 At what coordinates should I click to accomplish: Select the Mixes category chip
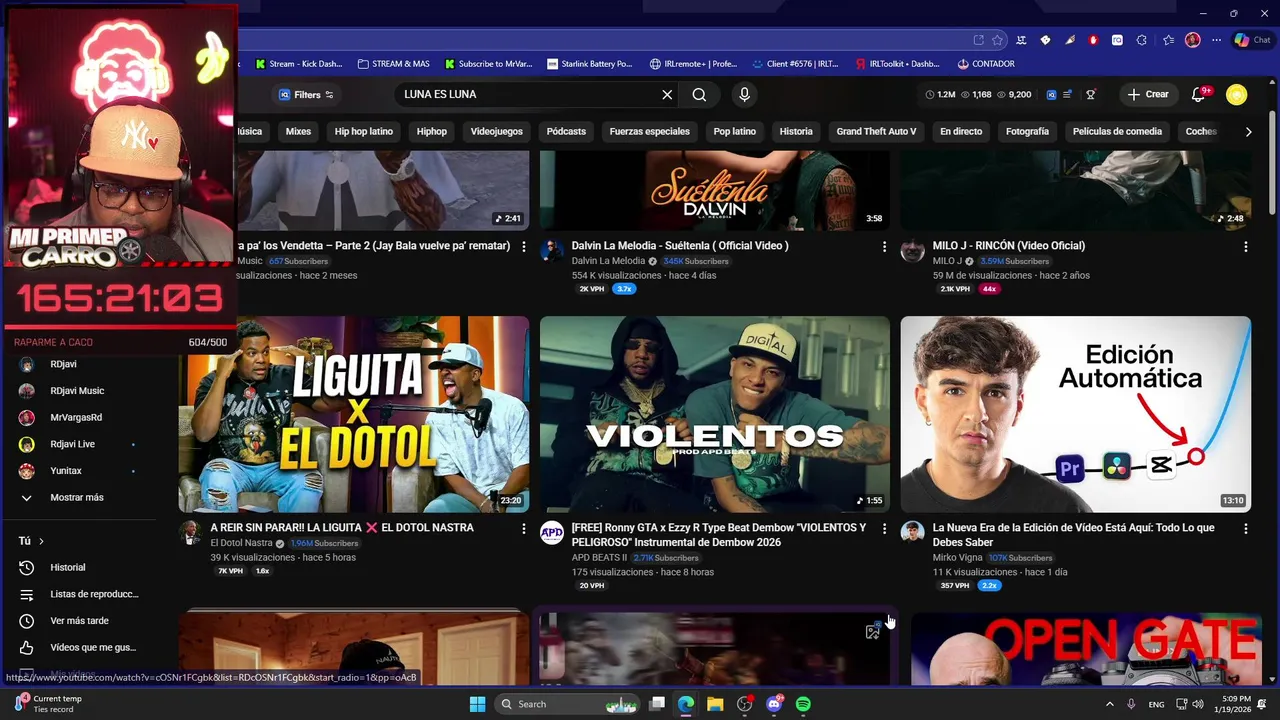click(298, 131)
